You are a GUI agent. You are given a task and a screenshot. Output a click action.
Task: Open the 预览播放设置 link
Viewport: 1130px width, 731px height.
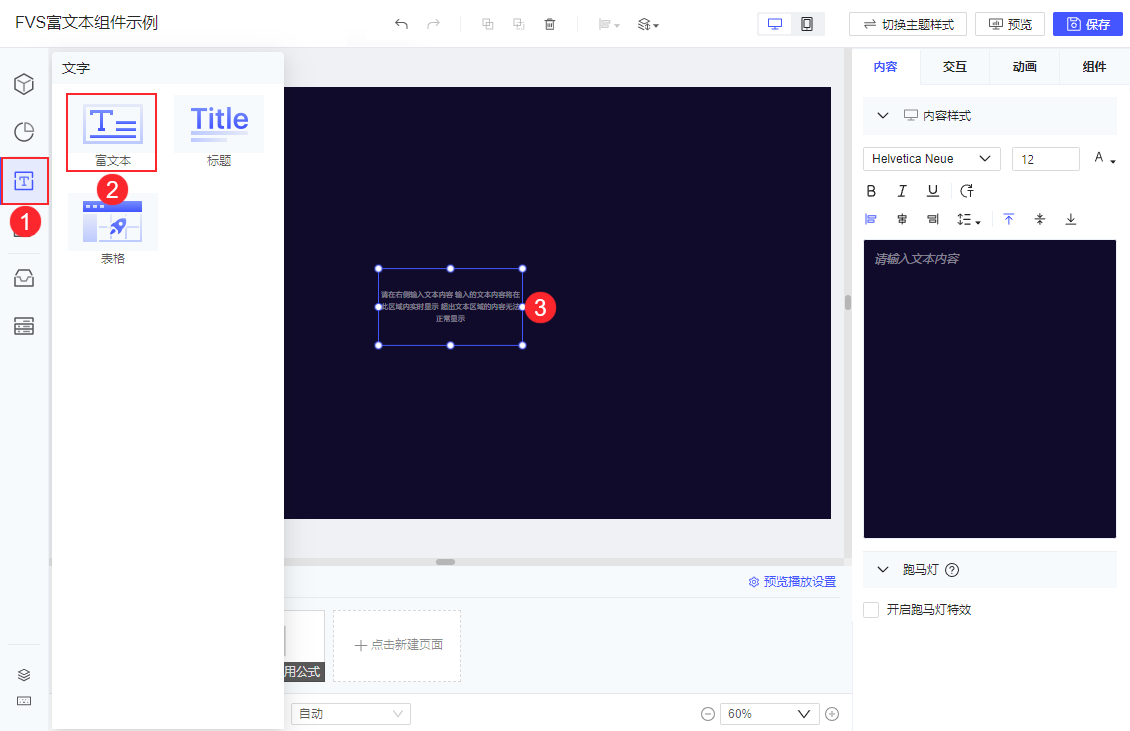pyautogui.click(x=793, y=582)
